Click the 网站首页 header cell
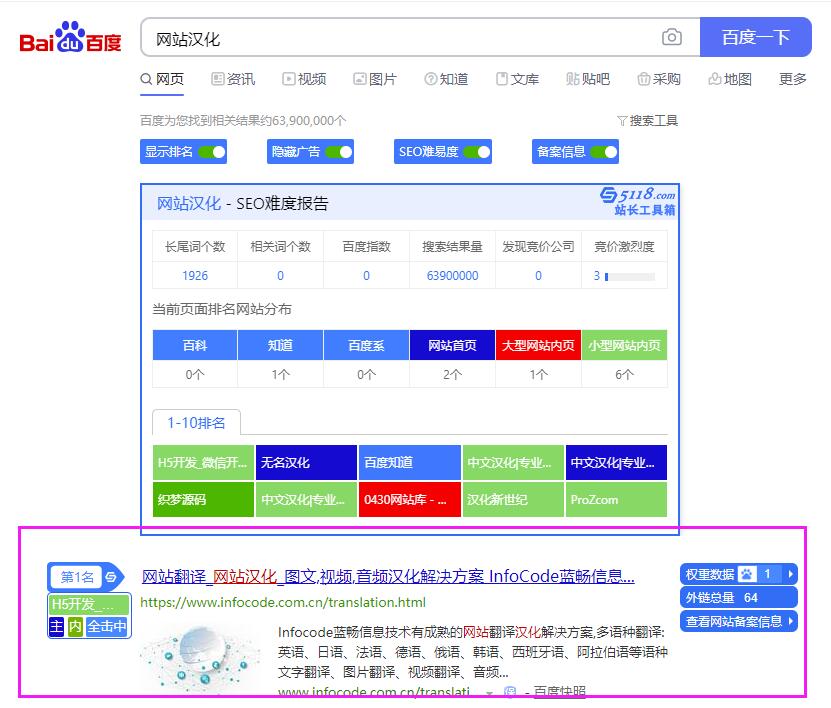 [452, 346]
